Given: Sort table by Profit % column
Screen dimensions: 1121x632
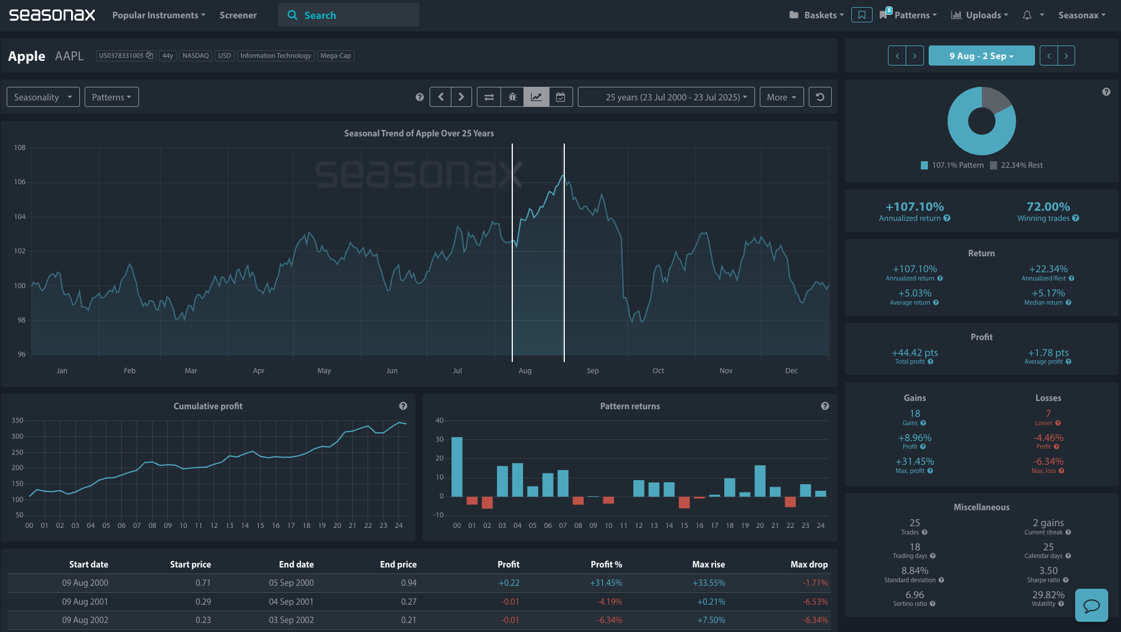Looking at the screenshot, I should click(606, 565).
